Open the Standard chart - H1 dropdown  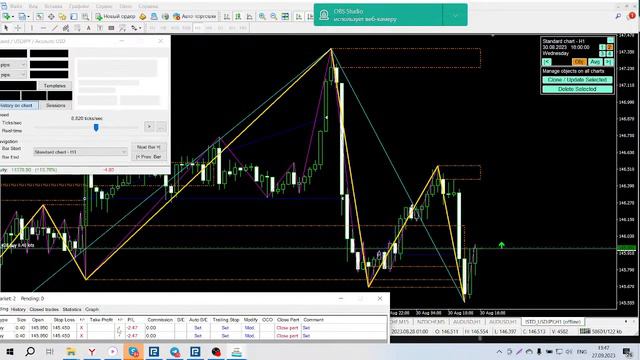(80, 152)
